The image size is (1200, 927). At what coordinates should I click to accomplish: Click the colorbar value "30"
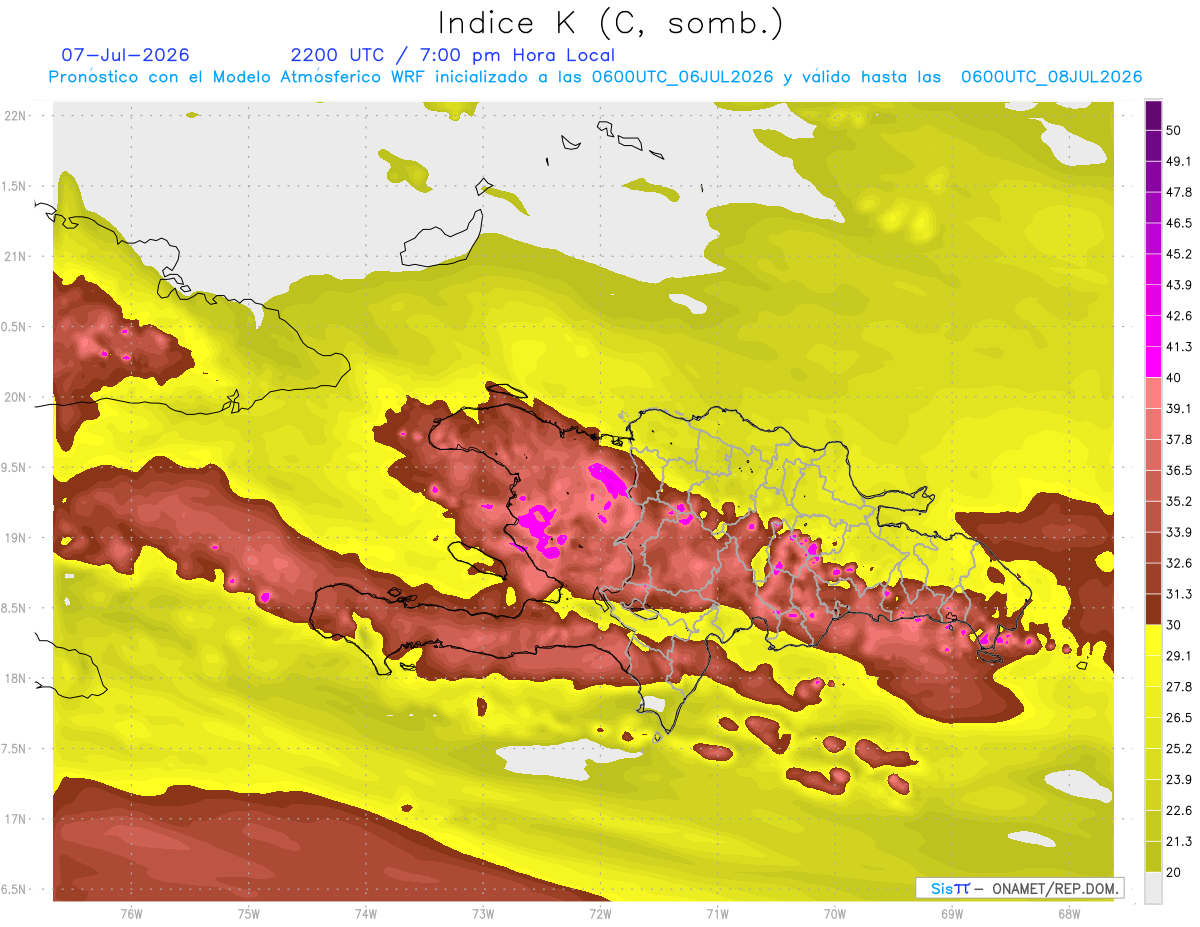click(x=1174, y=625)
